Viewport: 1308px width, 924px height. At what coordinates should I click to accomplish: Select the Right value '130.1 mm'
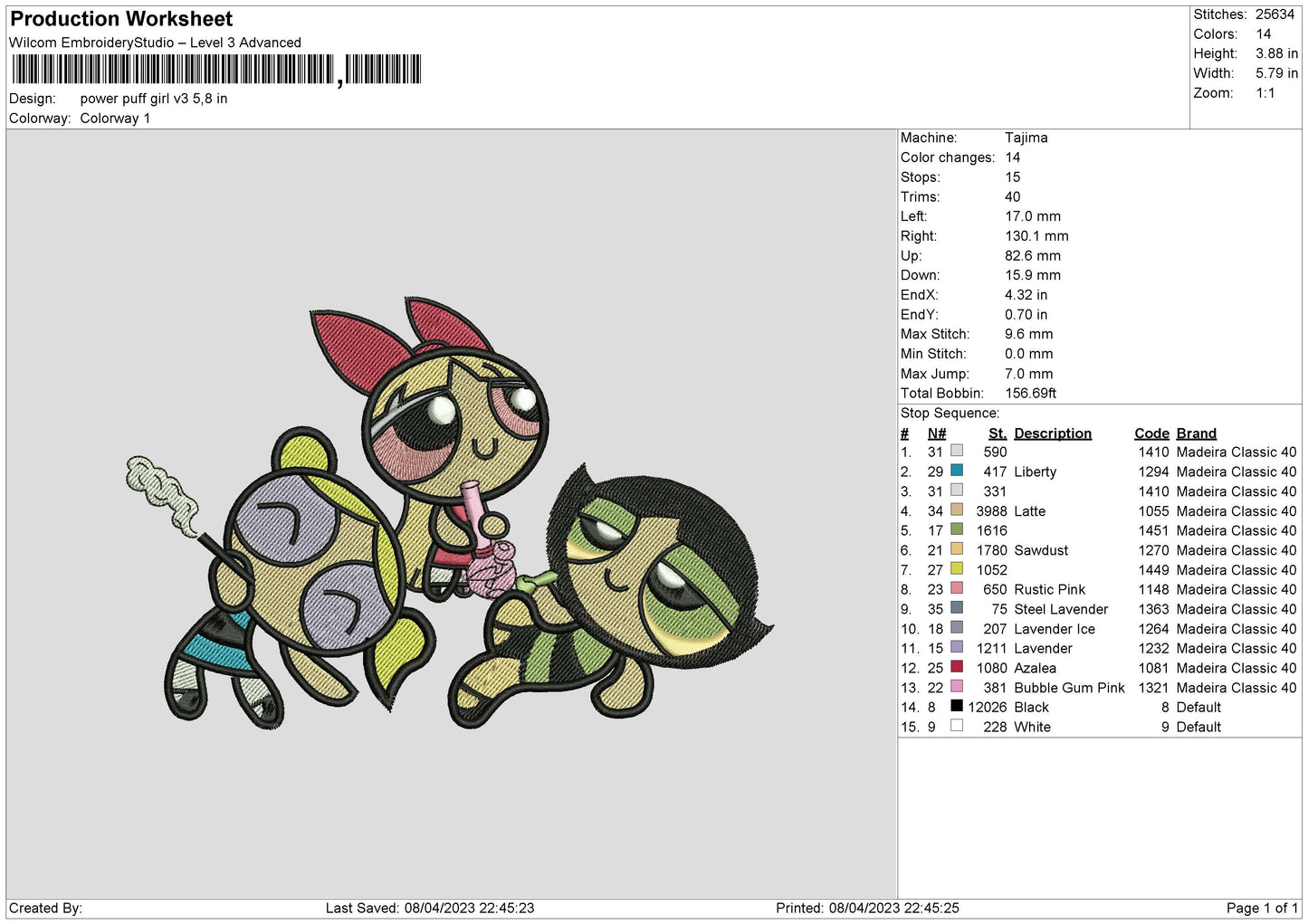point(1036,236)
